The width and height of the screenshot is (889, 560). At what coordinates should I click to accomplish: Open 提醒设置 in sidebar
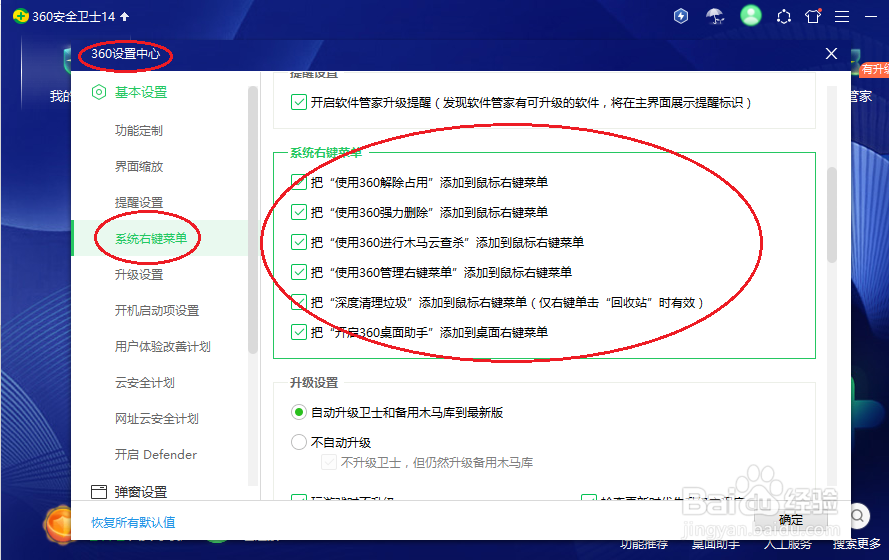click(x=139, y=202)
